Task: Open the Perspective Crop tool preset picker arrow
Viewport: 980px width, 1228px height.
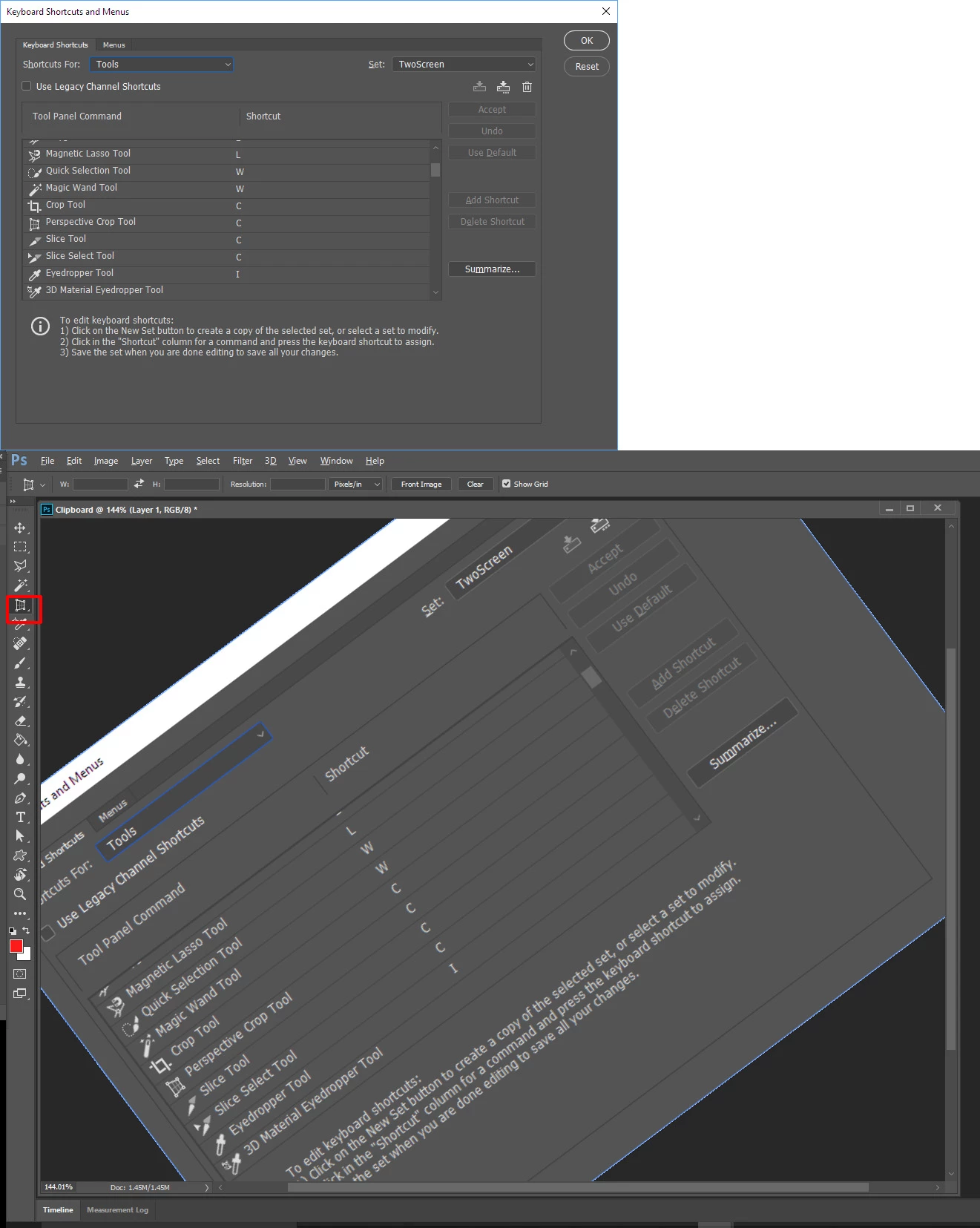Action: [42, 485]
